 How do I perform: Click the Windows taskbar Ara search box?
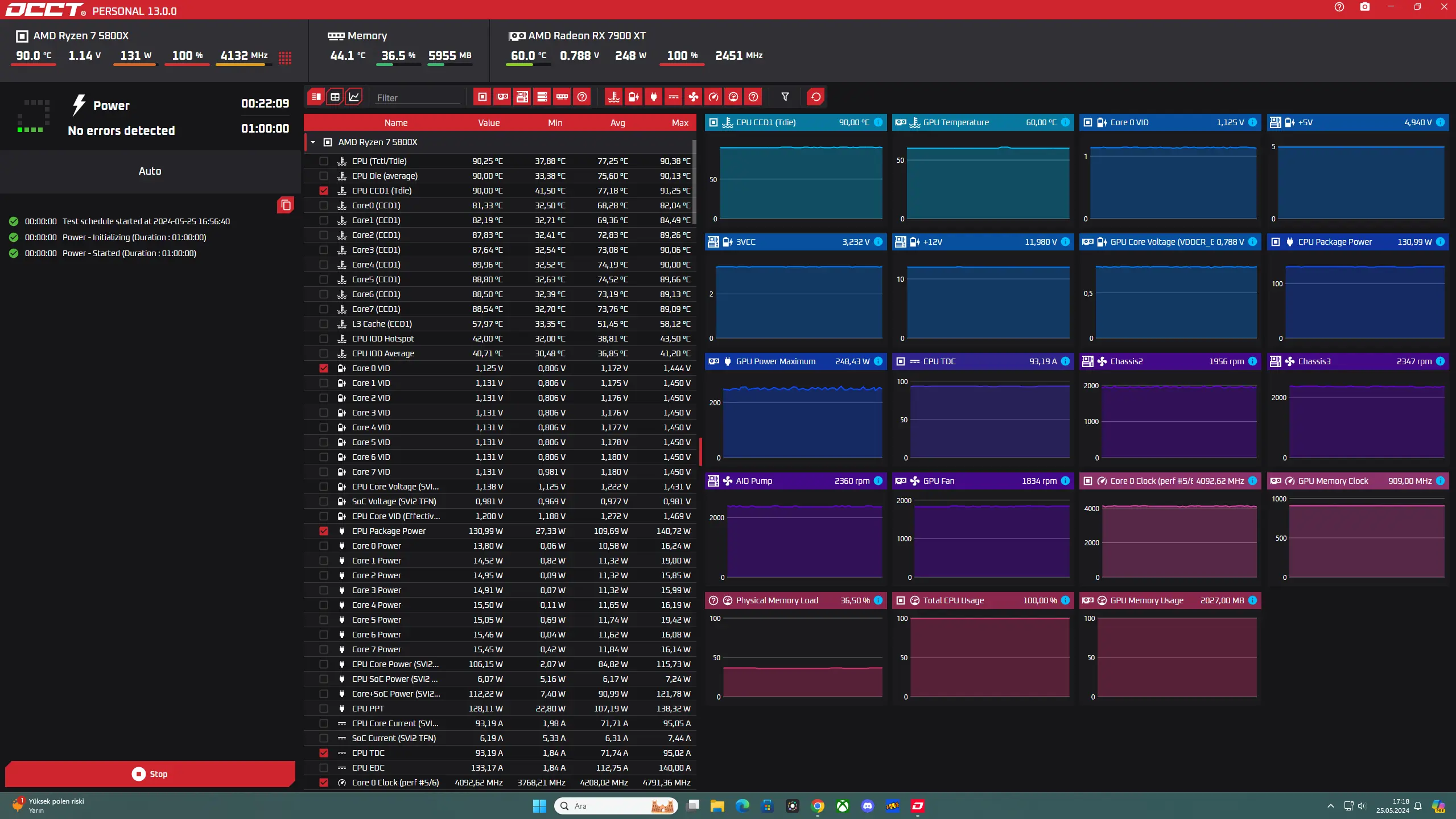pos(616,806)
